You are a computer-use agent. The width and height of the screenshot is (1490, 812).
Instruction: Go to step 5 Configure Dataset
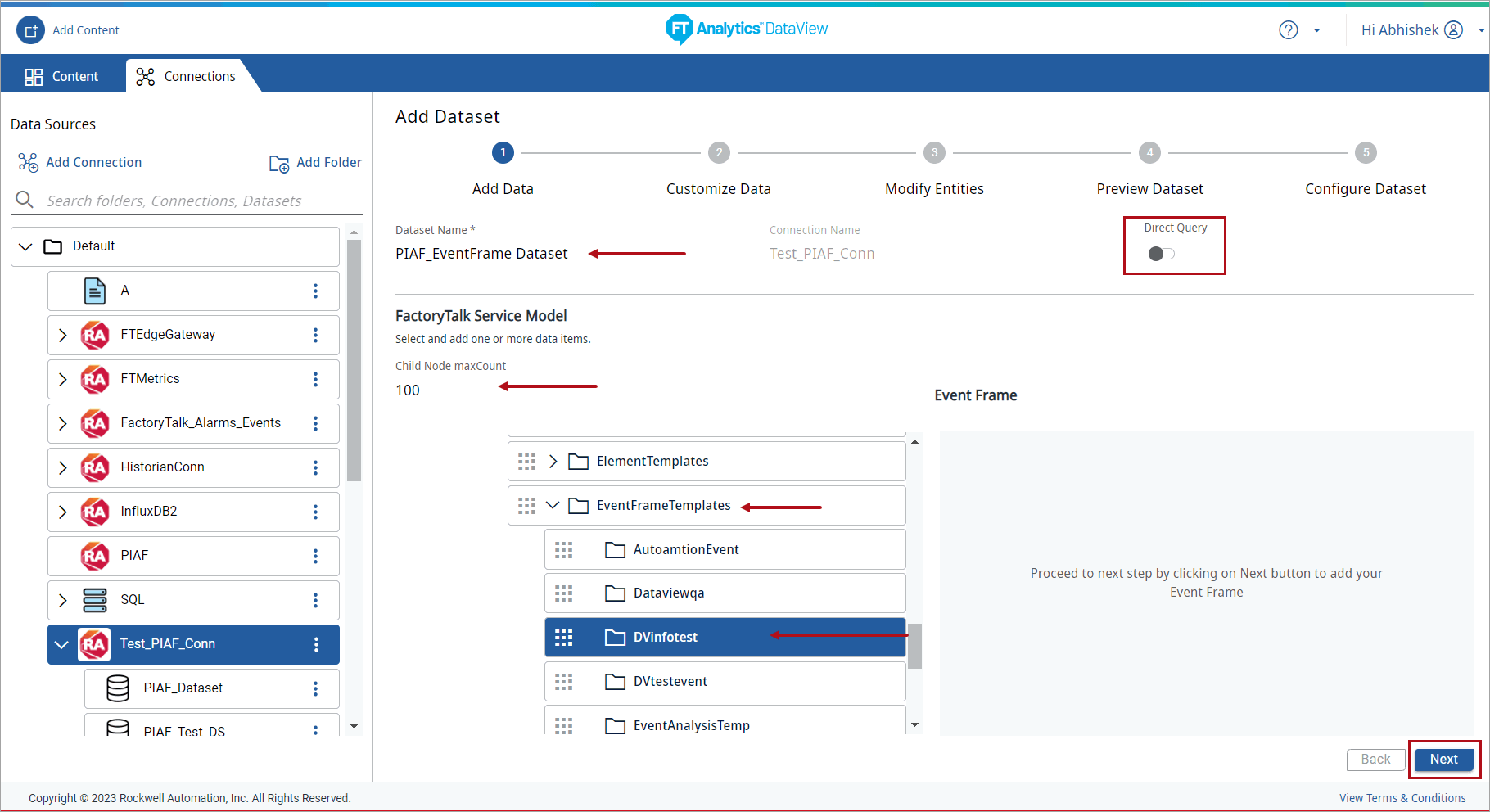coord(1366,152)
